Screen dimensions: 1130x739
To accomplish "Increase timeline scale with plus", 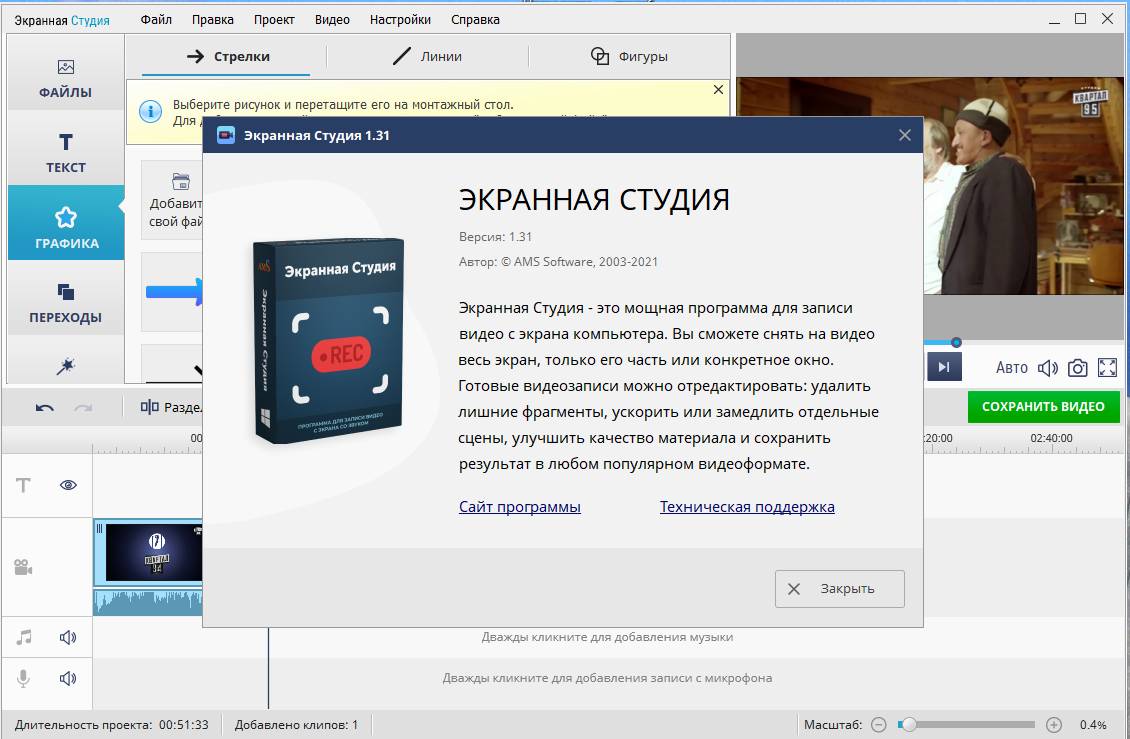I will pos(1054,725).
